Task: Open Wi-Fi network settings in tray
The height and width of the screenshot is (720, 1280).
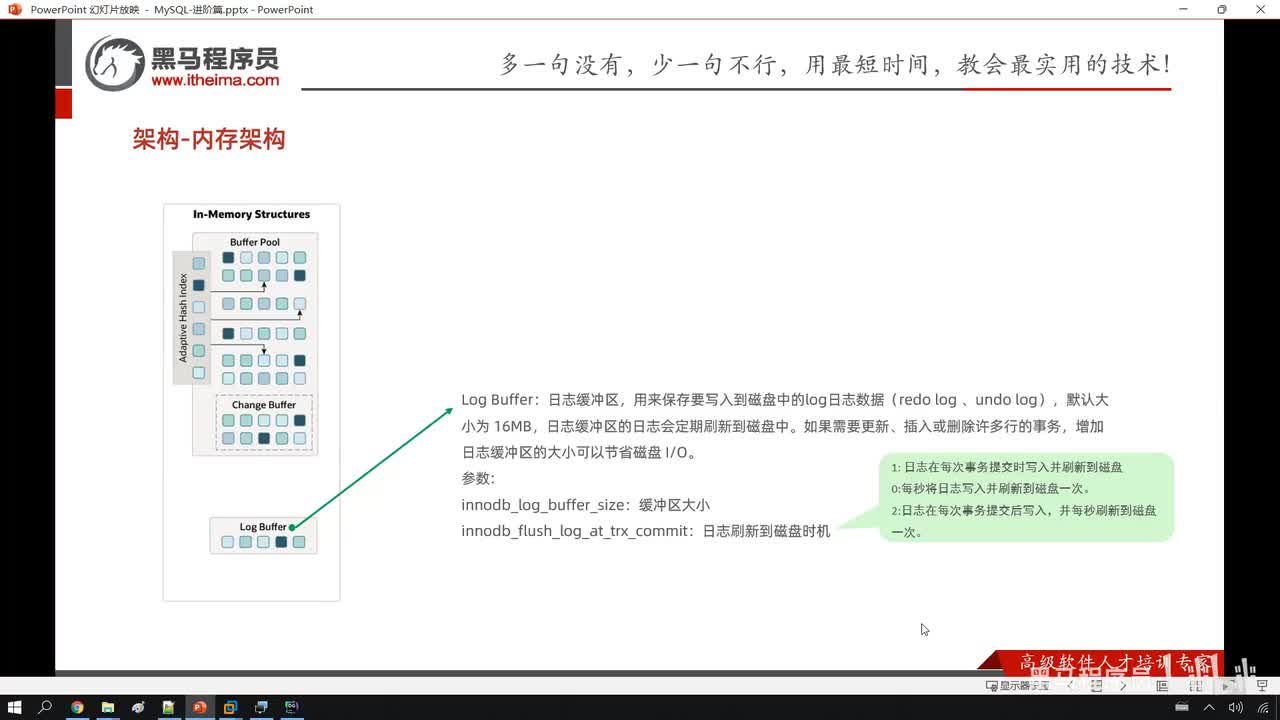Action: (1264, 707)
